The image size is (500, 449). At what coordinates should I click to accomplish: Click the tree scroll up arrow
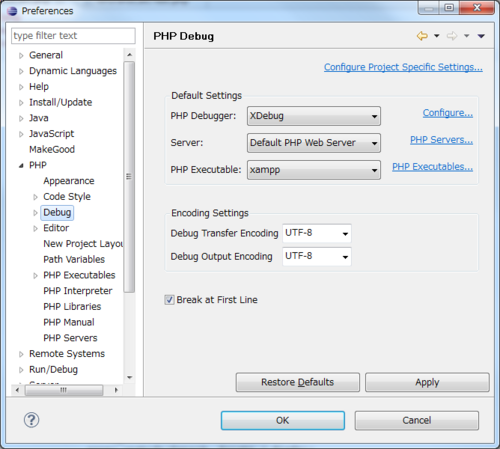tap(129, 54)
